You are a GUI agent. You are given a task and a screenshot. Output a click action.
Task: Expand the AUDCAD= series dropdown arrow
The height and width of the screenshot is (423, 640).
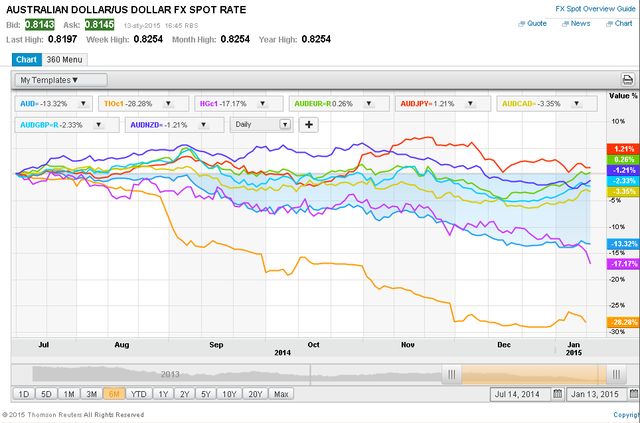pyautogui.click(x=577, y=104)
